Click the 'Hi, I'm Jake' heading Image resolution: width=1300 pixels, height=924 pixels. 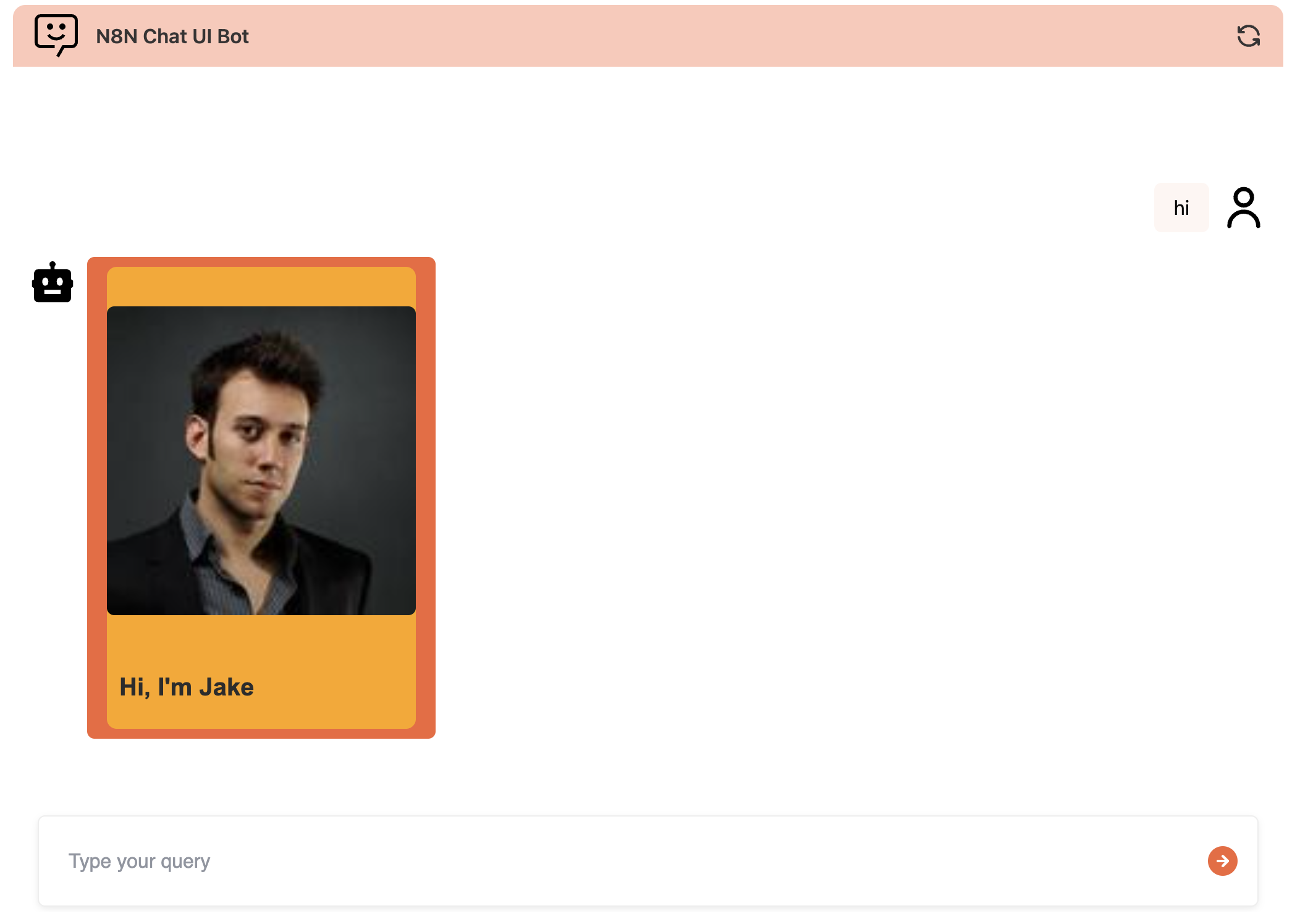pos(187,687)
